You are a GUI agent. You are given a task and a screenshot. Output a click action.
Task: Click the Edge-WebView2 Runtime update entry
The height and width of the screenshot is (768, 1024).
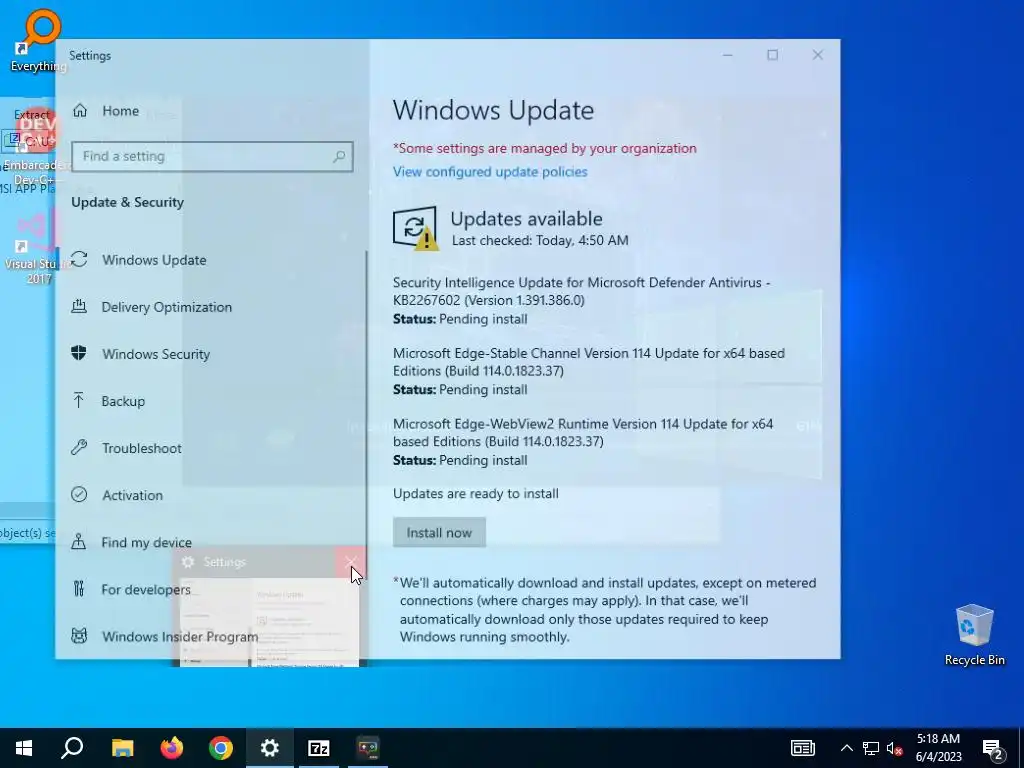583,441
